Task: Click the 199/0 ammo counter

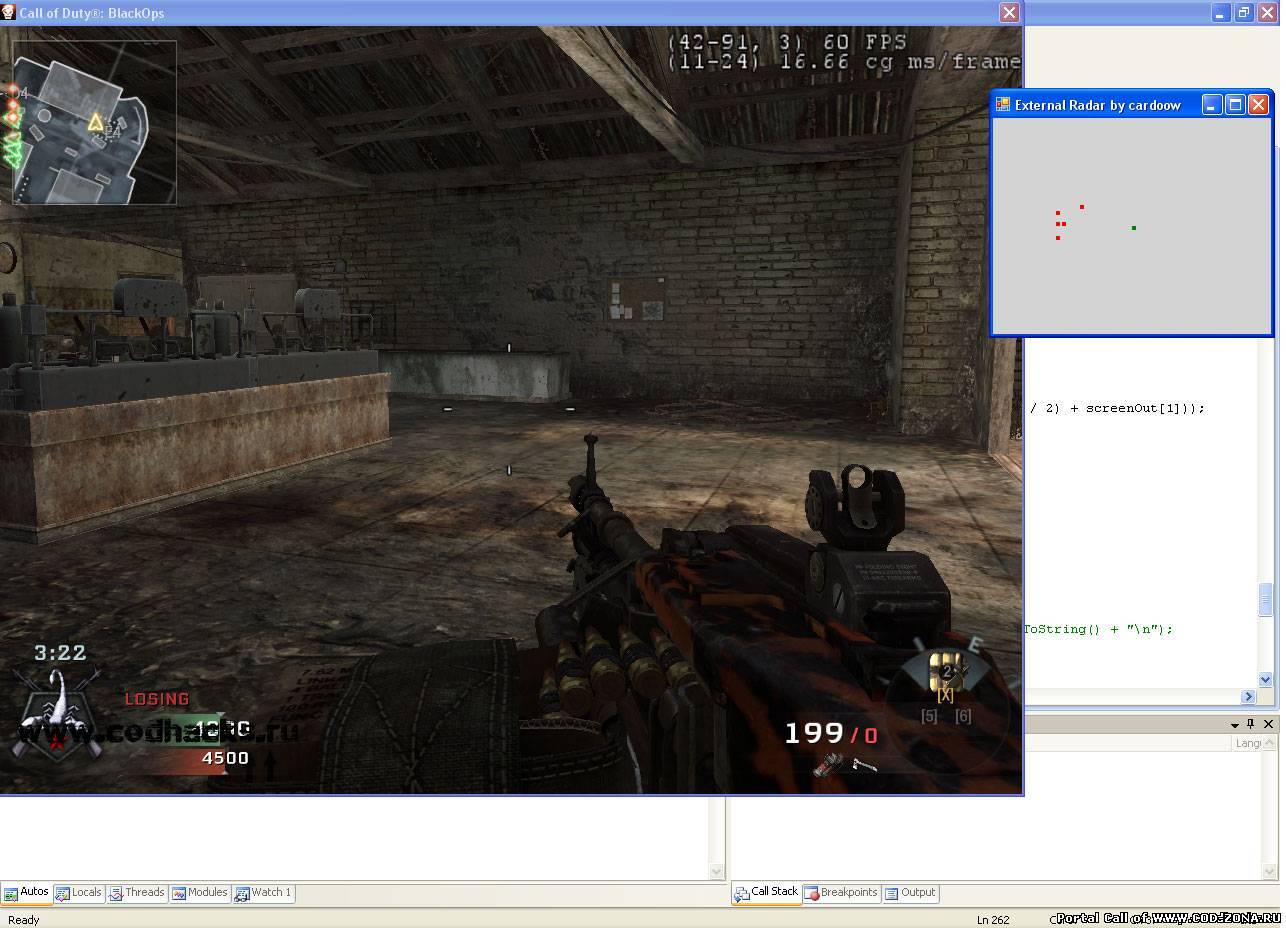Action: coord(830,734)
